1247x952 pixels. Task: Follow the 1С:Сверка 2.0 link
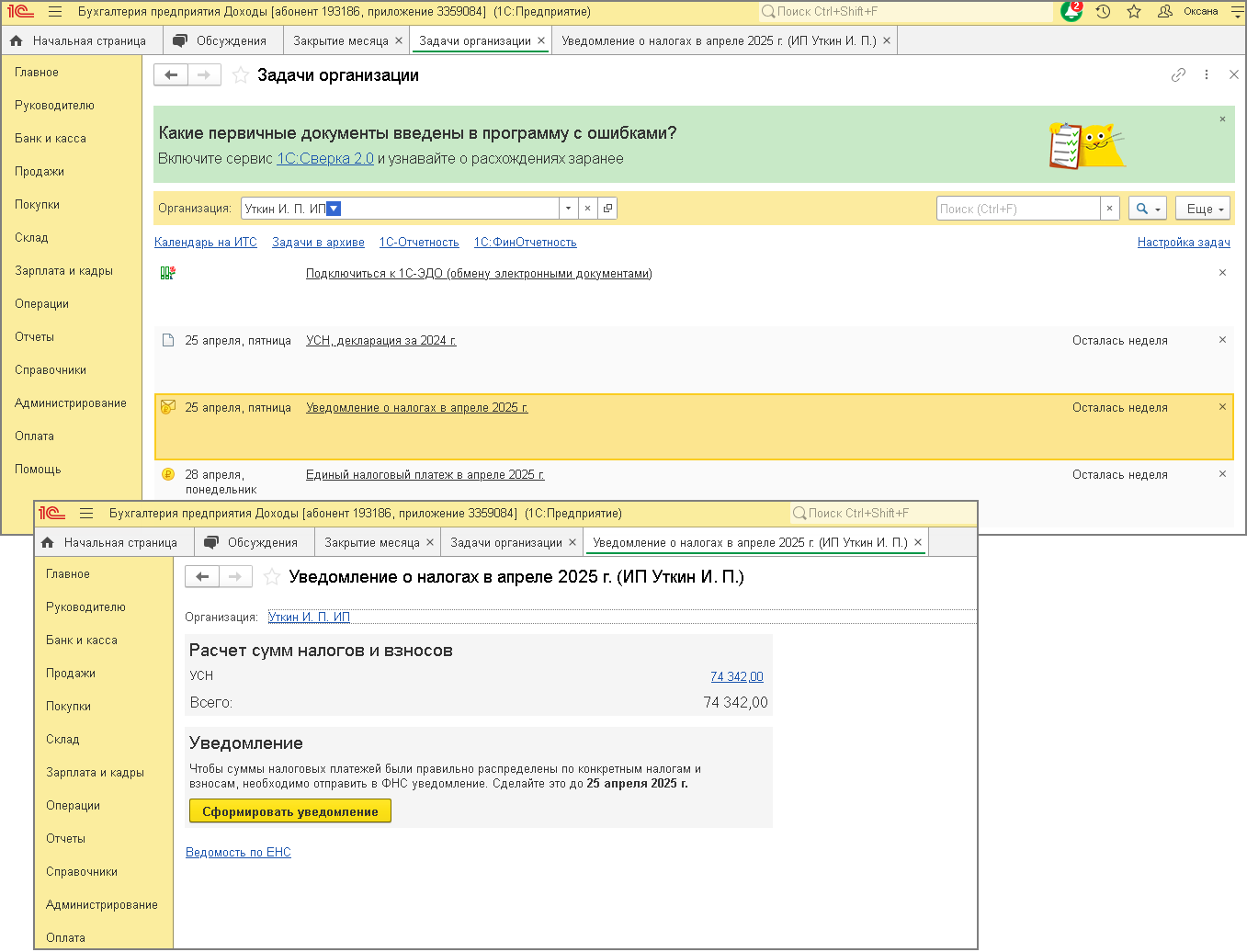point(325,158)
